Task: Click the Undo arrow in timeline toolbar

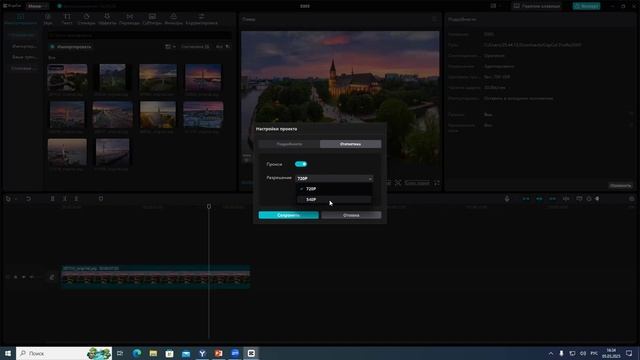Action: tap(28, 199)
